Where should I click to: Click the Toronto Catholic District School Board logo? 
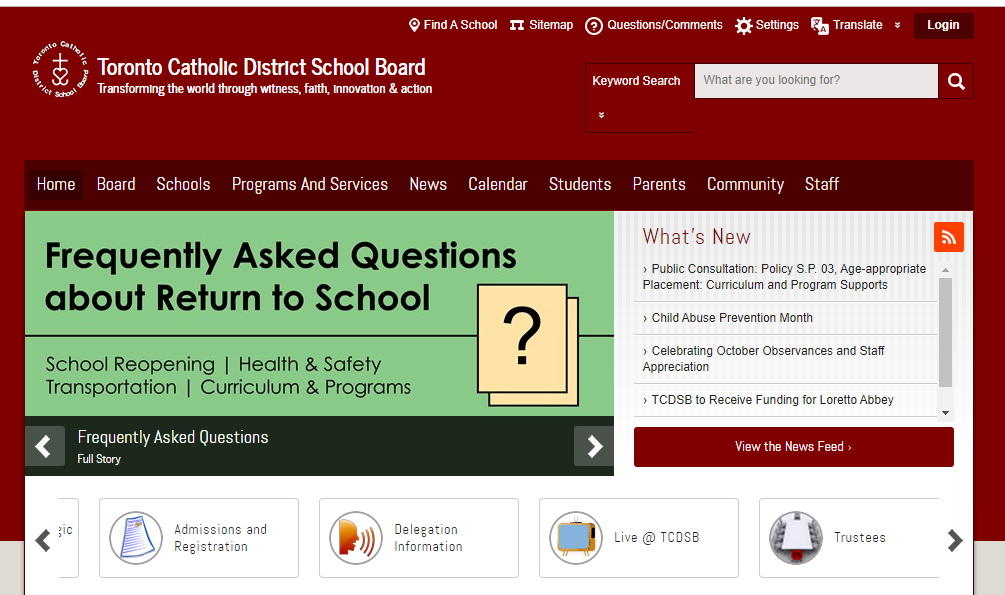pyautogui.click(x=60, y=70)
